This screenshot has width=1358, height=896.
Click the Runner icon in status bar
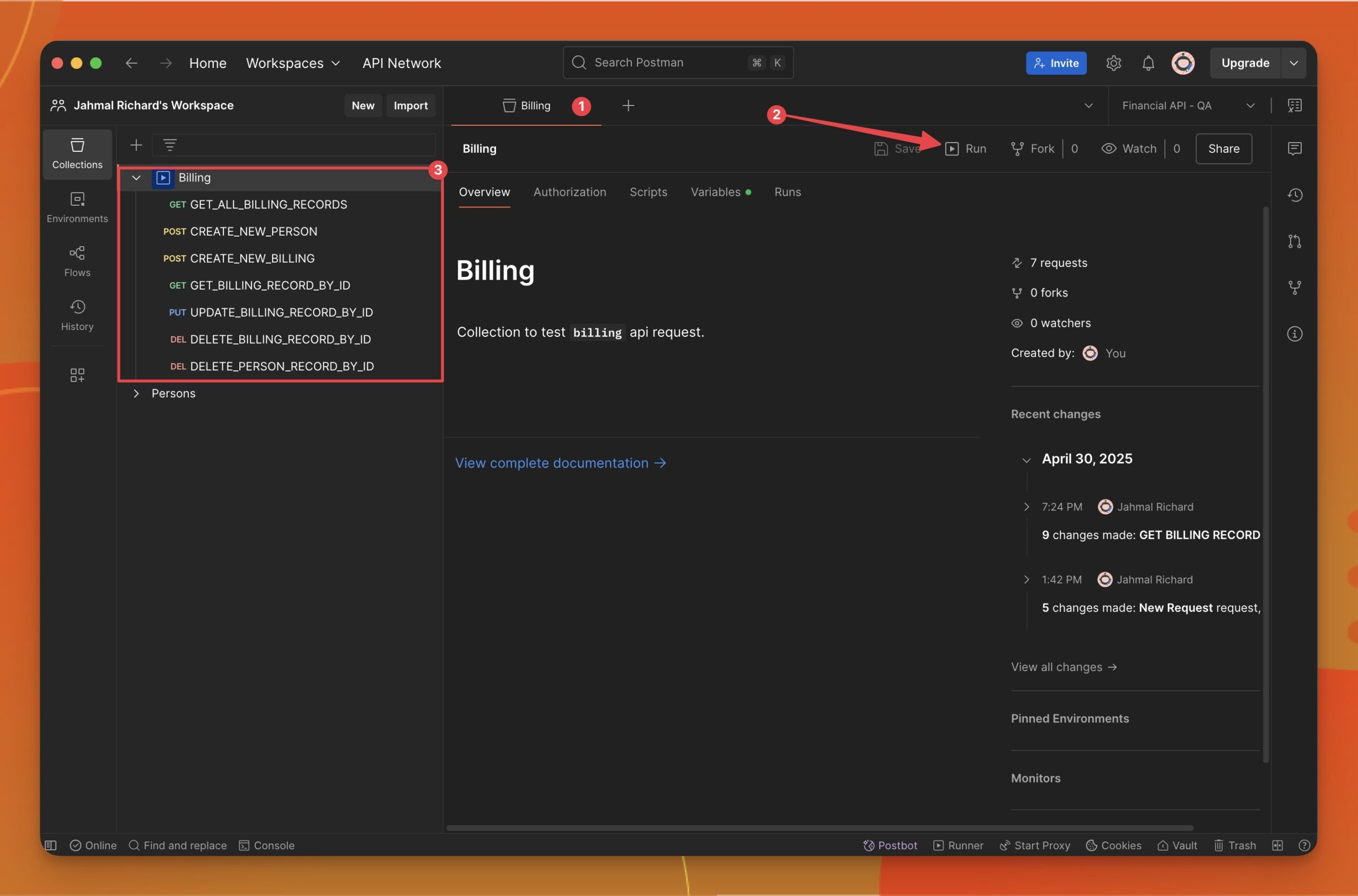[x=958, y=845]
